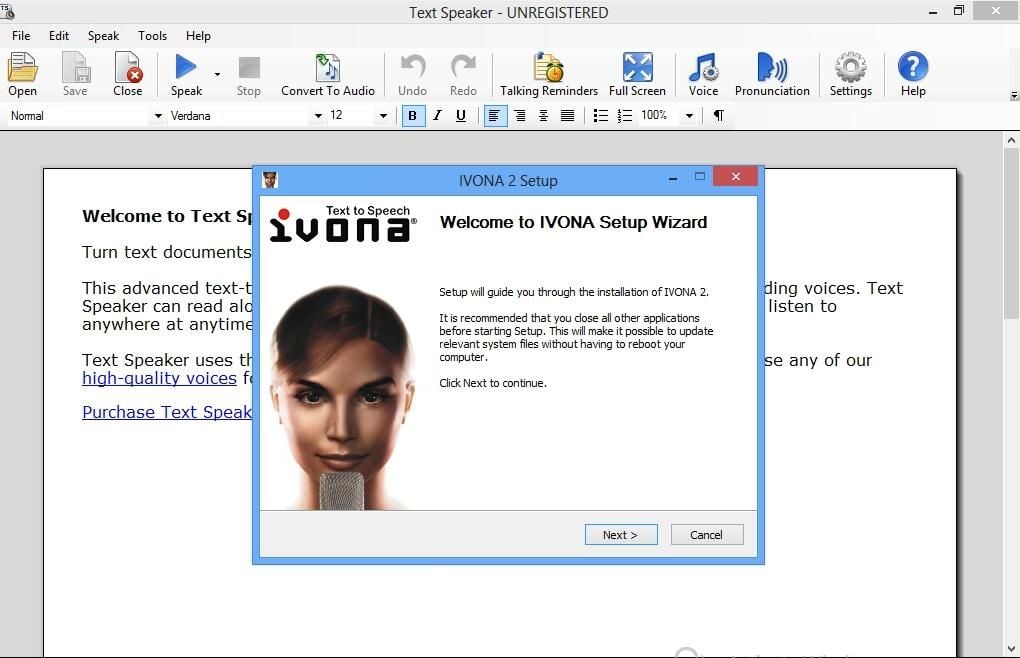Minimize the Text Speaker main window
1020x658 pixels.
pyautogui.click(x=933, y=11)
